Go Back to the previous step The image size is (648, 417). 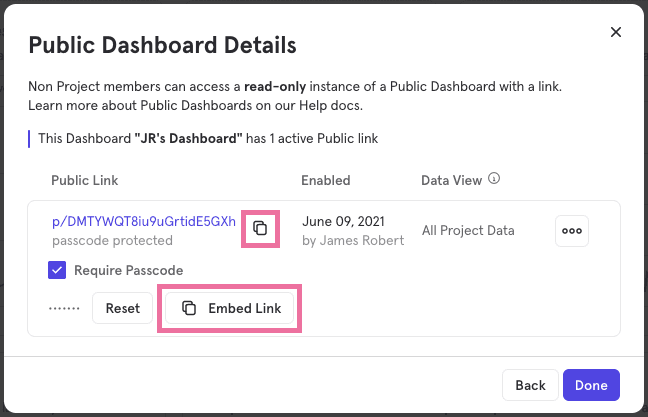tap(530, 385)
